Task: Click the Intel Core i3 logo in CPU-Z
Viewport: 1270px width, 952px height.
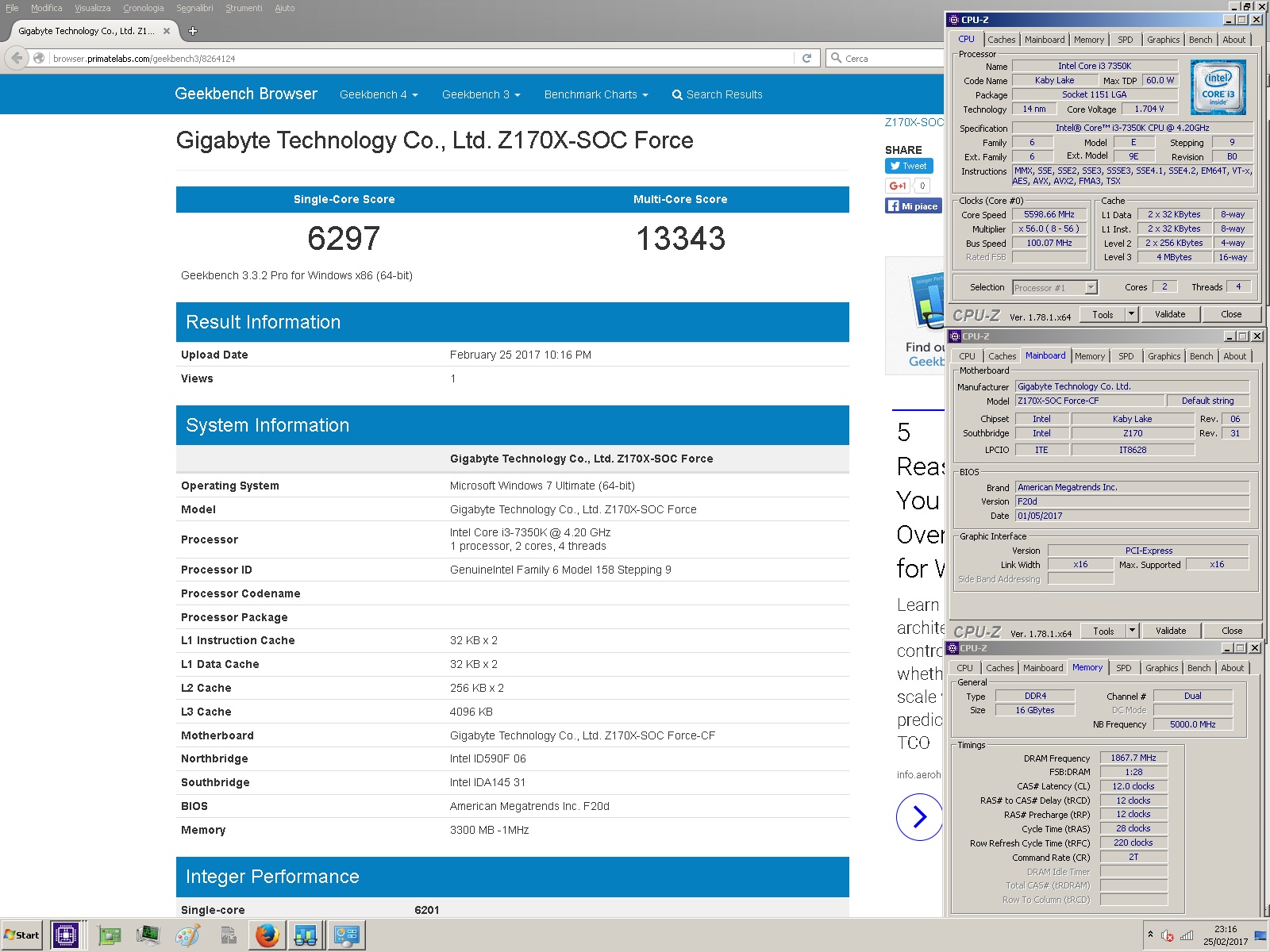Action: (x=1218, y=88)
